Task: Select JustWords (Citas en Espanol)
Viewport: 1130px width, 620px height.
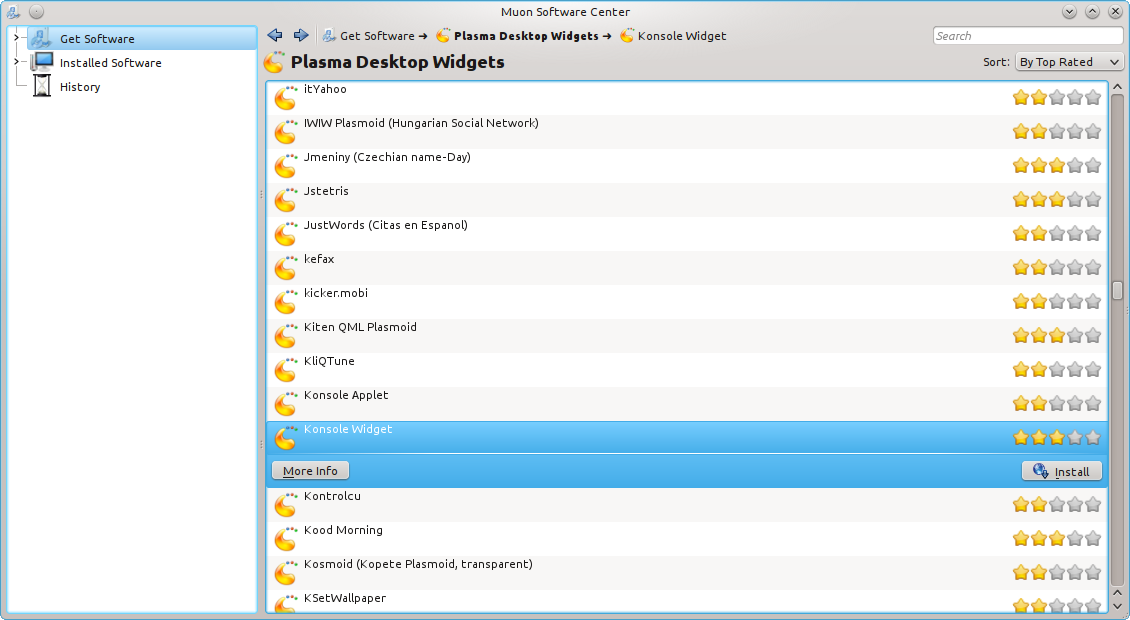Action: [x=687, y=233]
